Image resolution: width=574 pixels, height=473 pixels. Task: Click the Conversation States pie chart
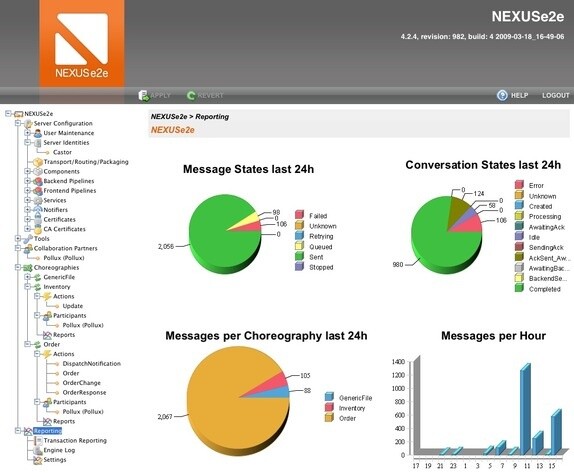(x=446, y=235)
